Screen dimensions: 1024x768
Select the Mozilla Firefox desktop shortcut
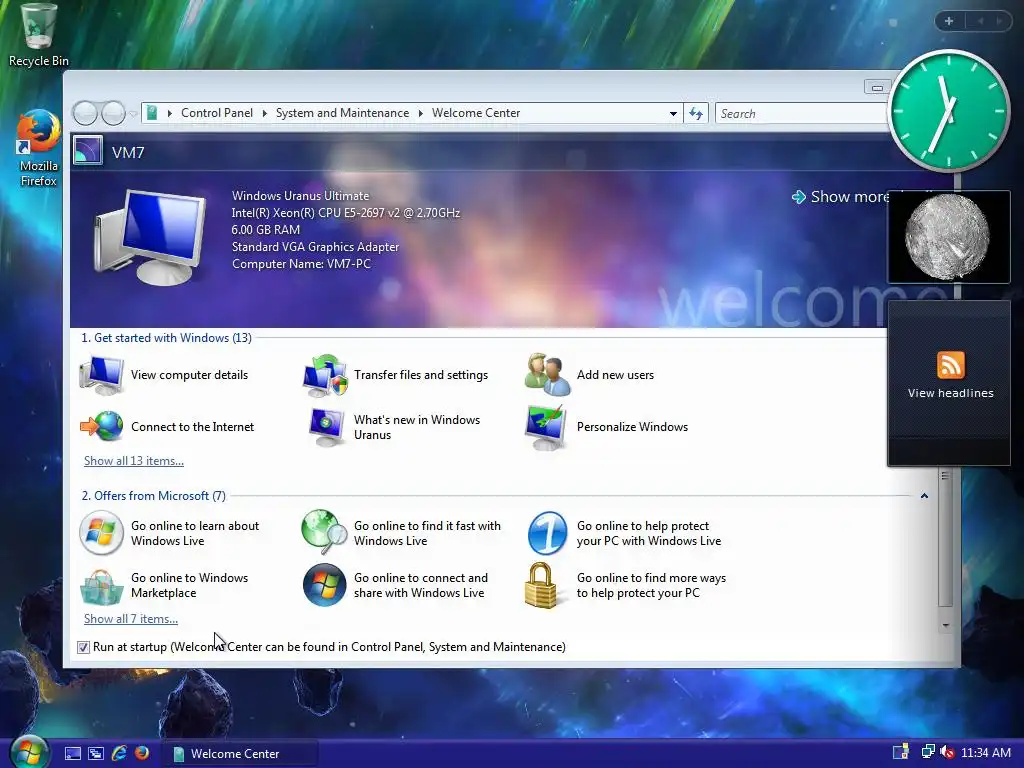pos(38,149)
